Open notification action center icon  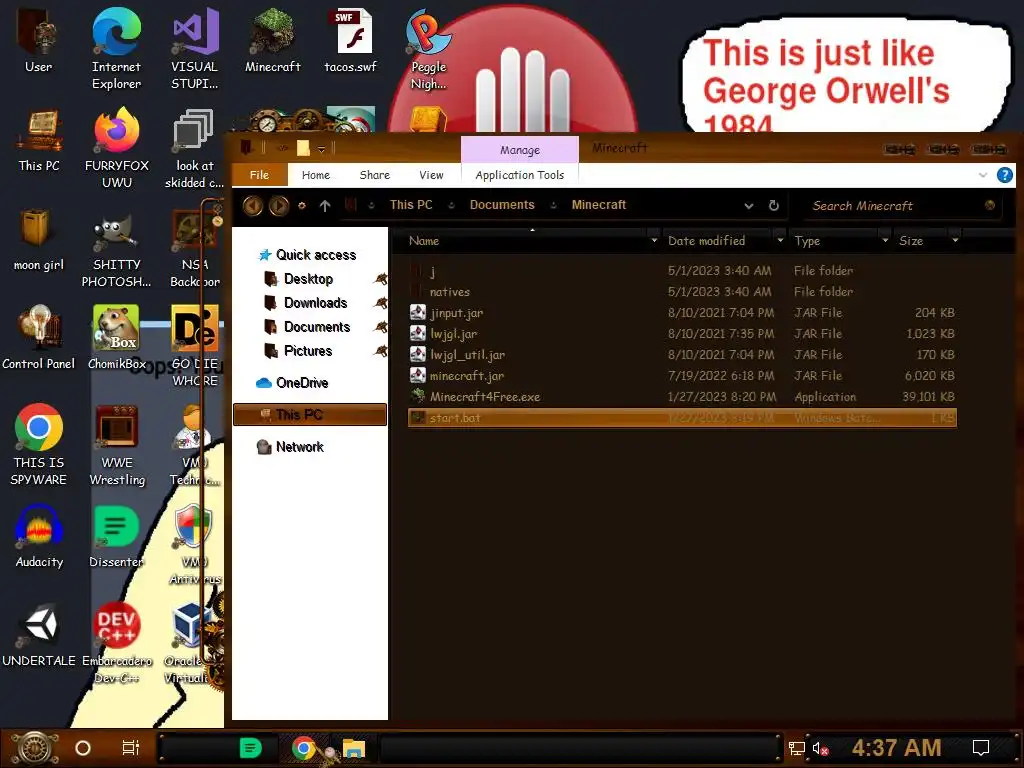(981, 748)
